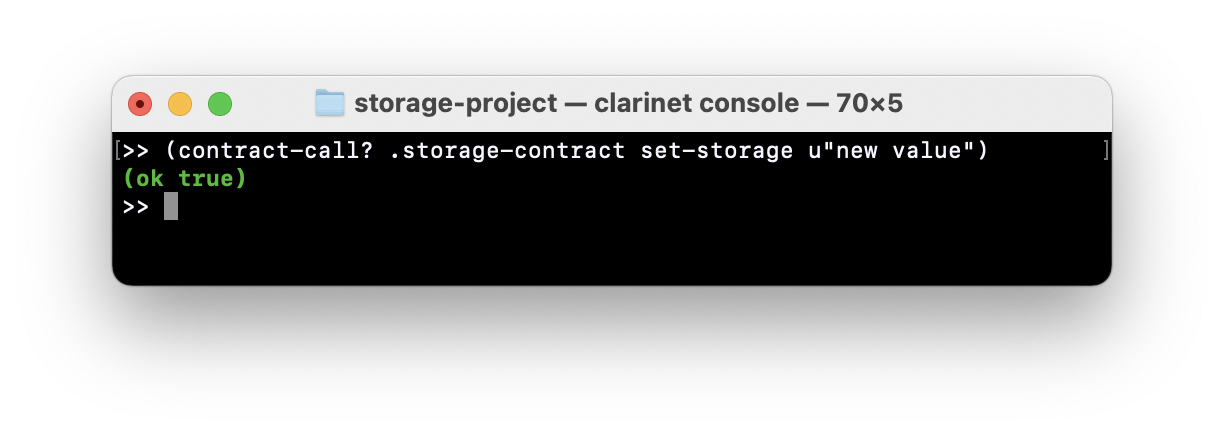This screenshot has height=434, width=1224.
Task: Click the green 'ok' output text
Action: point(148,179)
